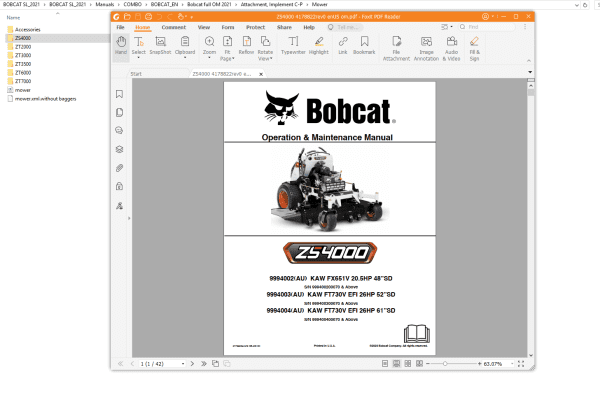600x404 pixels.
Task: Zoom out with the minus button
Action: [x=428, y=364]
